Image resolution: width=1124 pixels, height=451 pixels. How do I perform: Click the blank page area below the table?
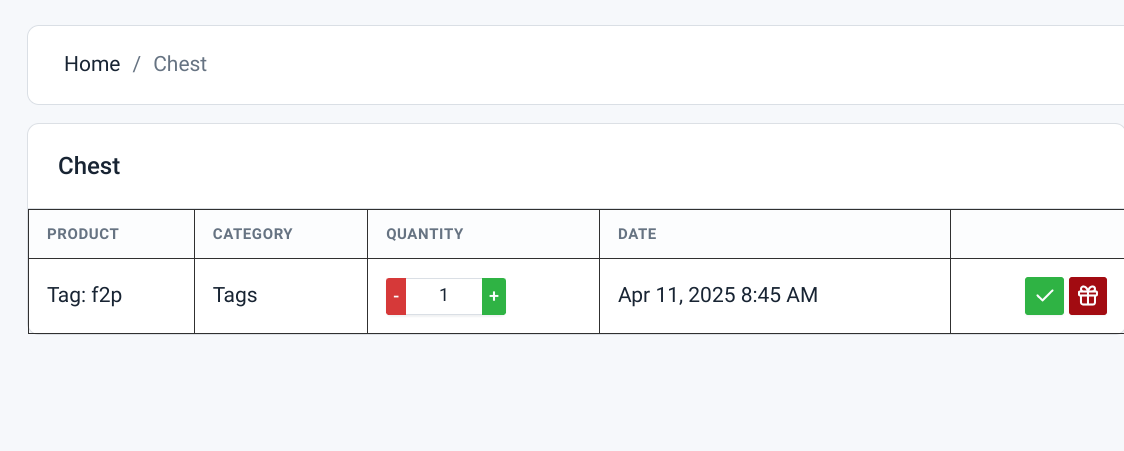[x=562, y=393]
